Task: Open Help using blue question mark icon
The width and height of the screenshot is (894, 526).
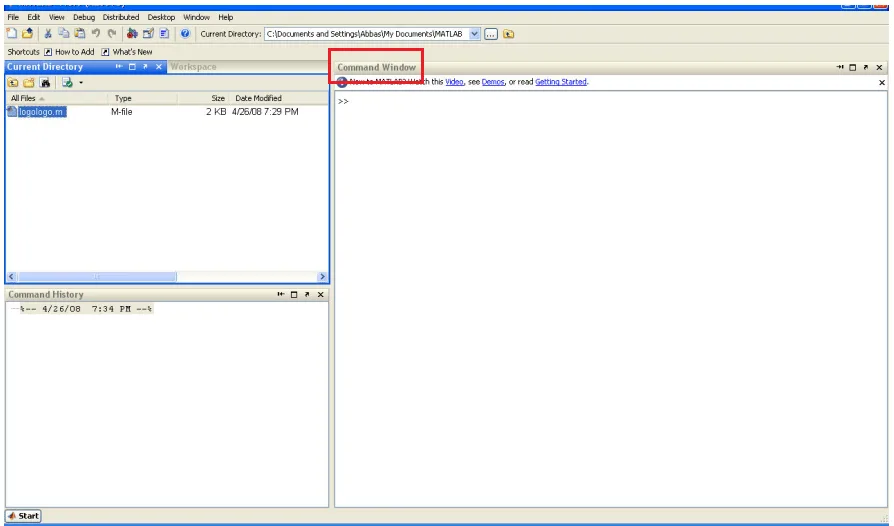Action: (185, 34)
